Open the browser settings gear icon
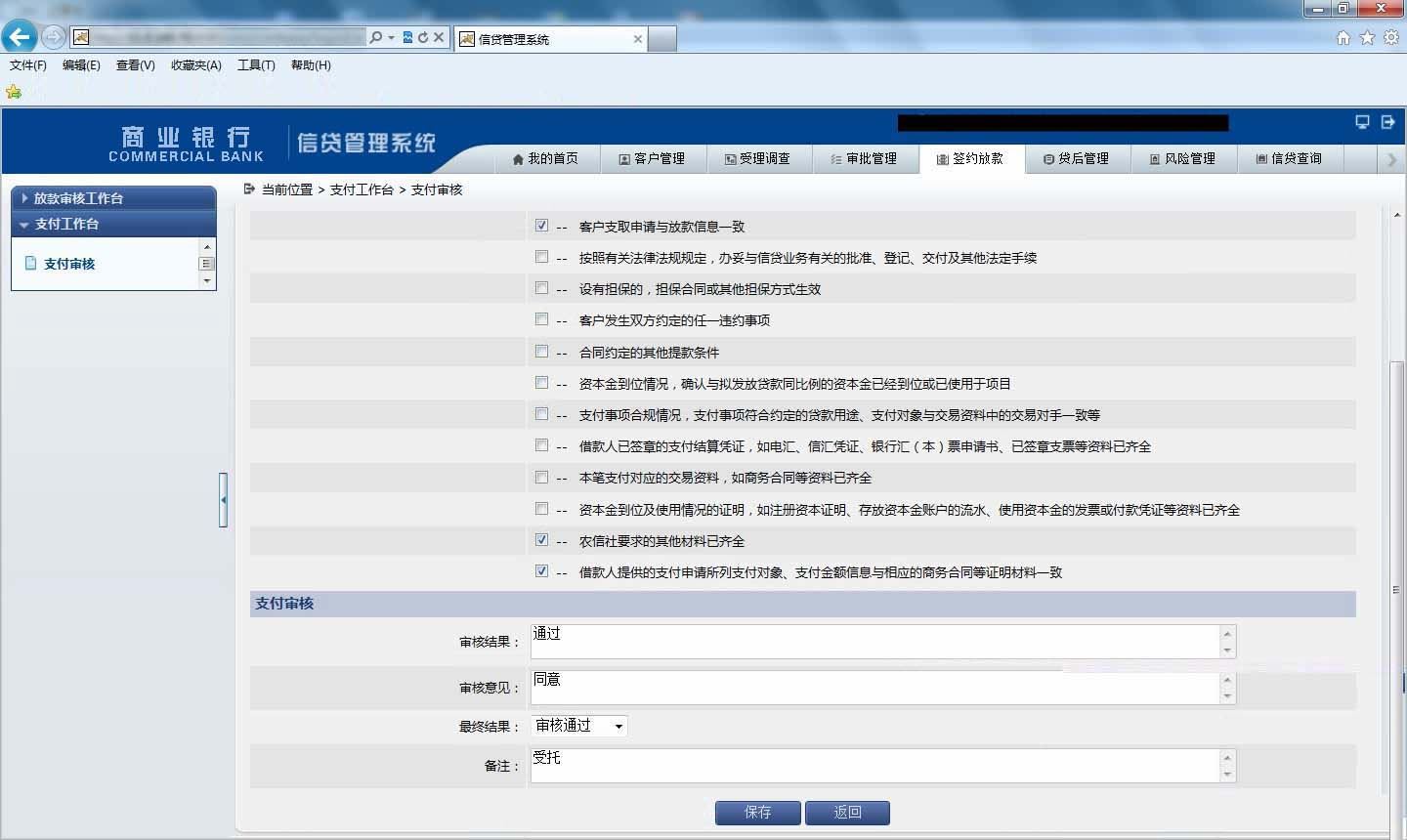This screenshot has width=1407, height=840. [1390, 37]
